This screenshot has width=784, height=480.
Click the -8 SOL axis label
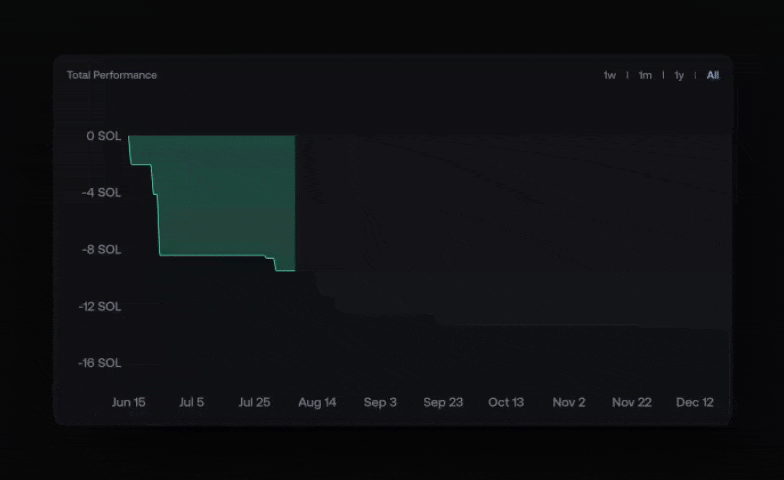point(101,250)
